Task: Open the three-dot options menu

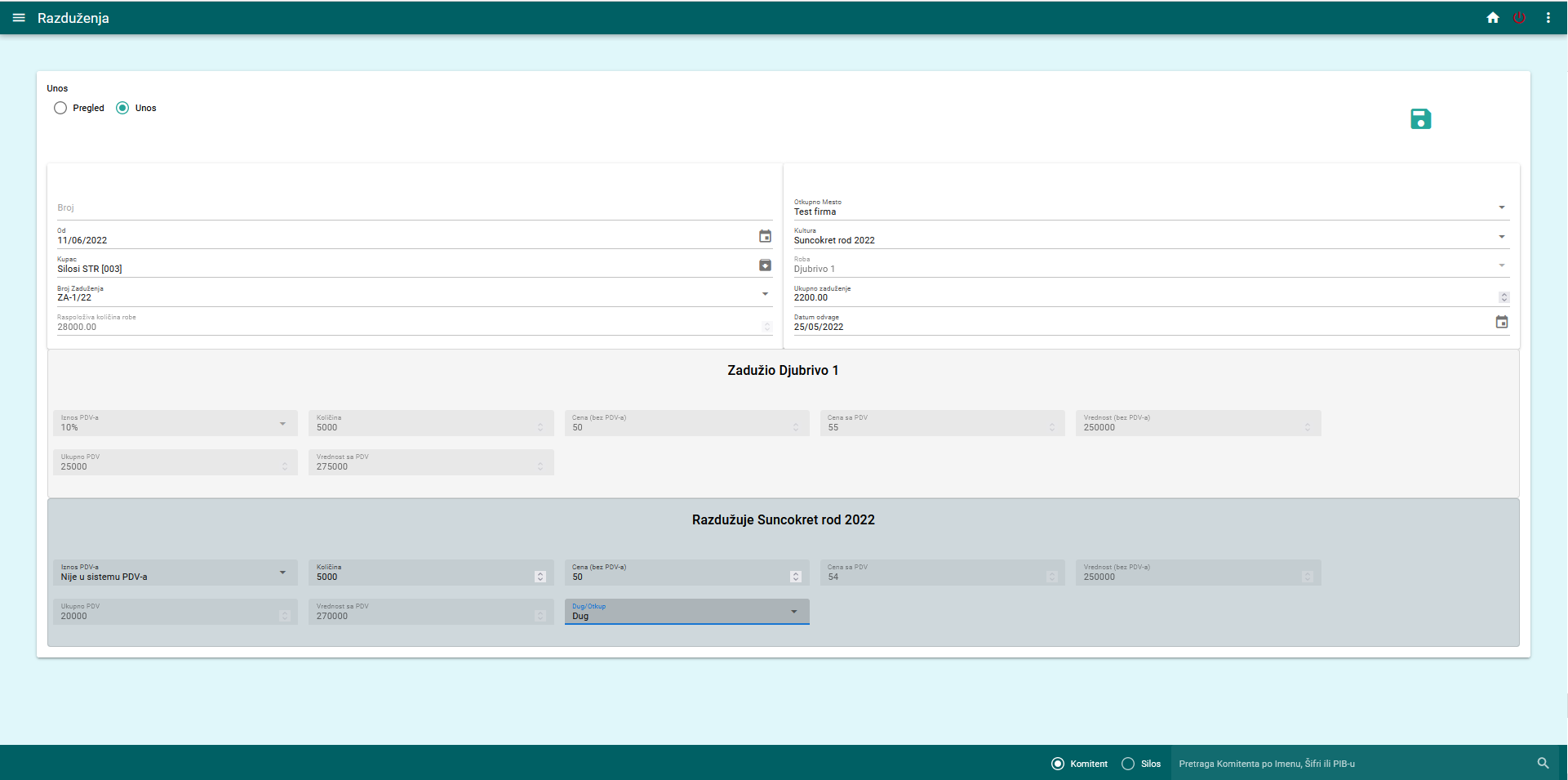Action: [x=1548, y=17]
